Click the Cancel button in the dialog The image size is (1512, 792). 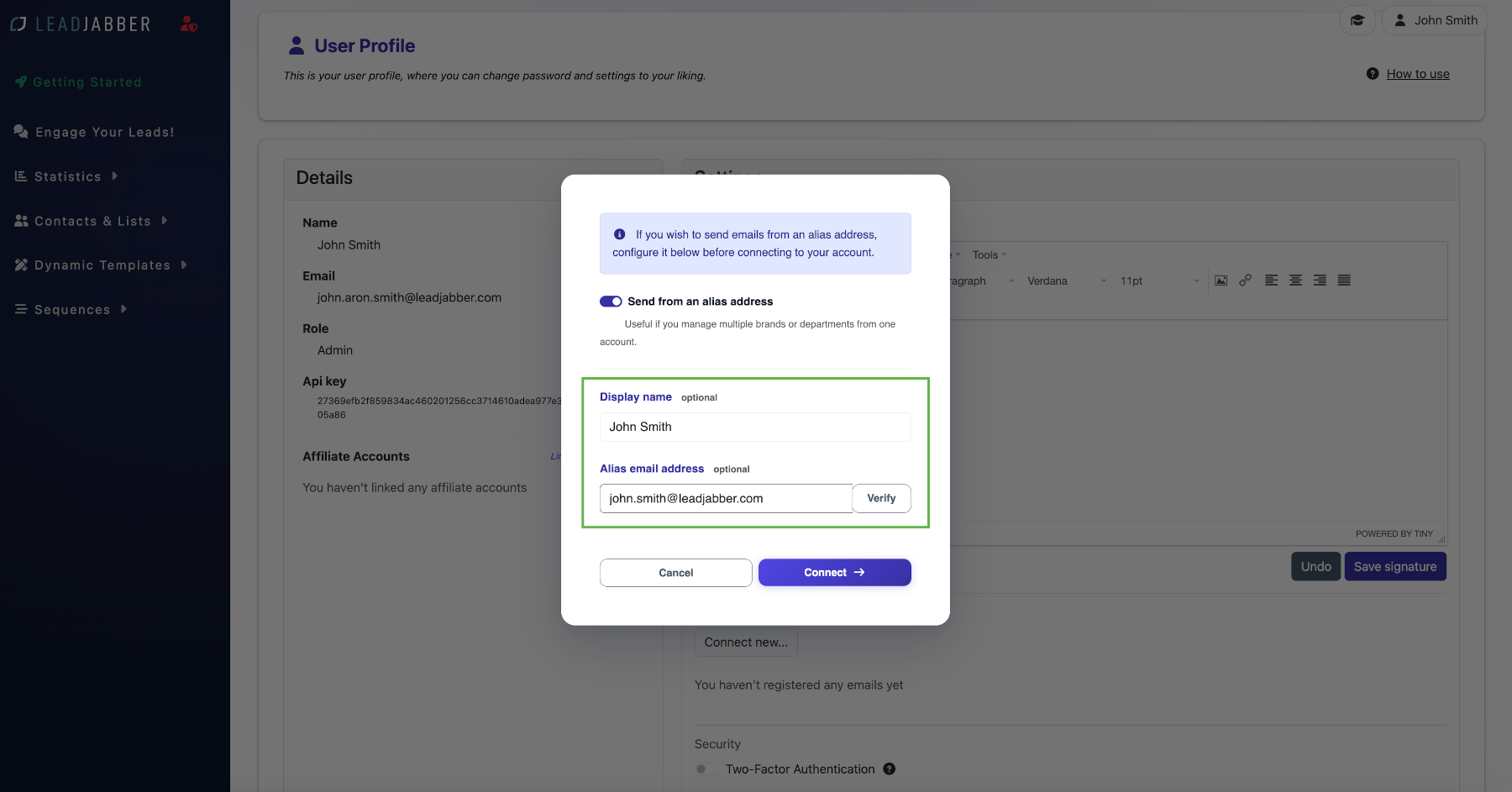coord(676,573)
